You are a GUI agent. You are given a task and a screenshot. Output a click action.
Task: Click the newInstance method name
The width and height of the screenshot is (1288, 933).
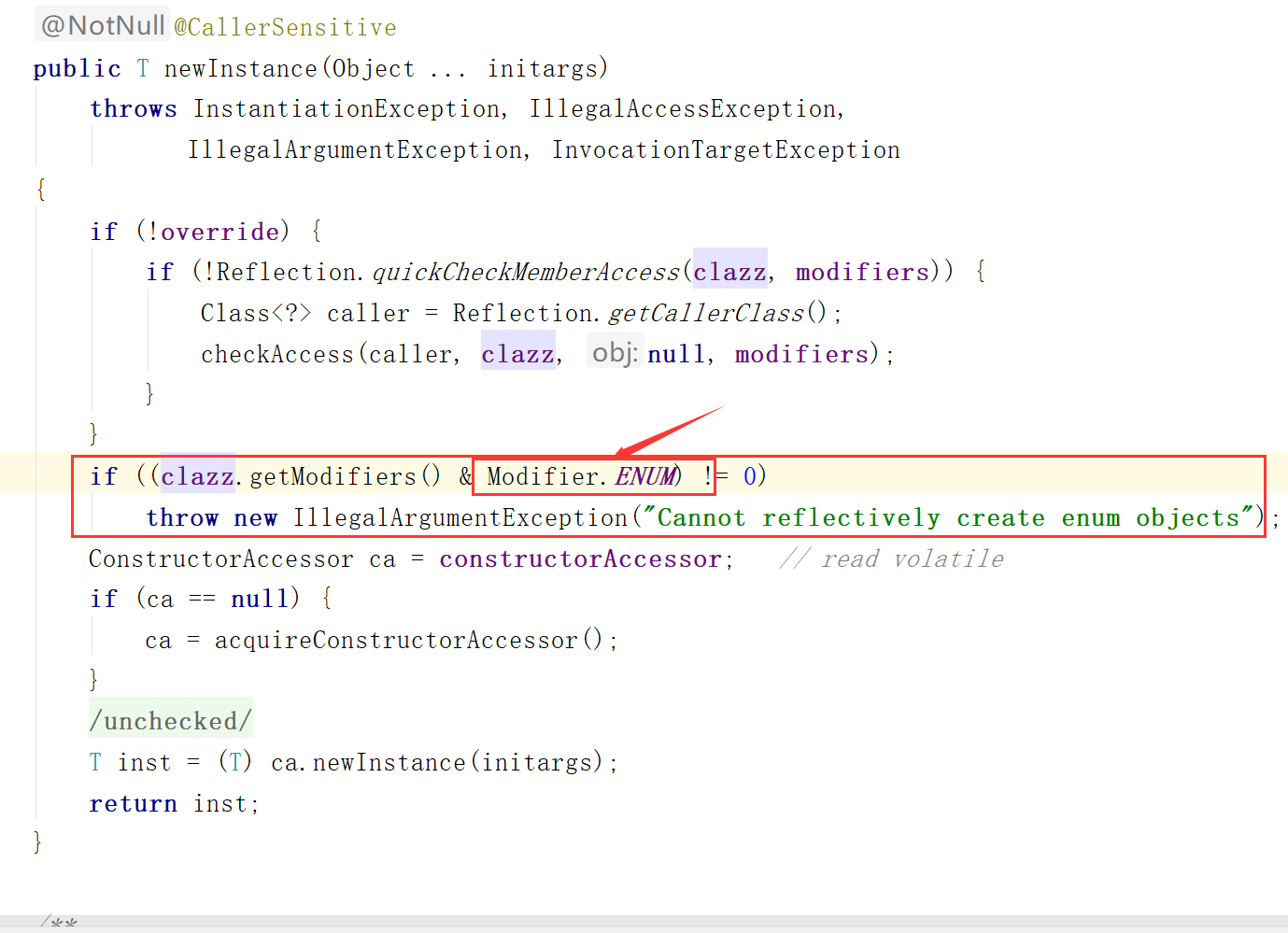241,69
